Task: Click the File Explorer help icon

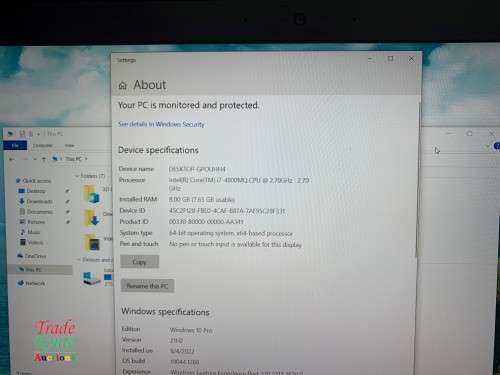Action: coord(497,146)
